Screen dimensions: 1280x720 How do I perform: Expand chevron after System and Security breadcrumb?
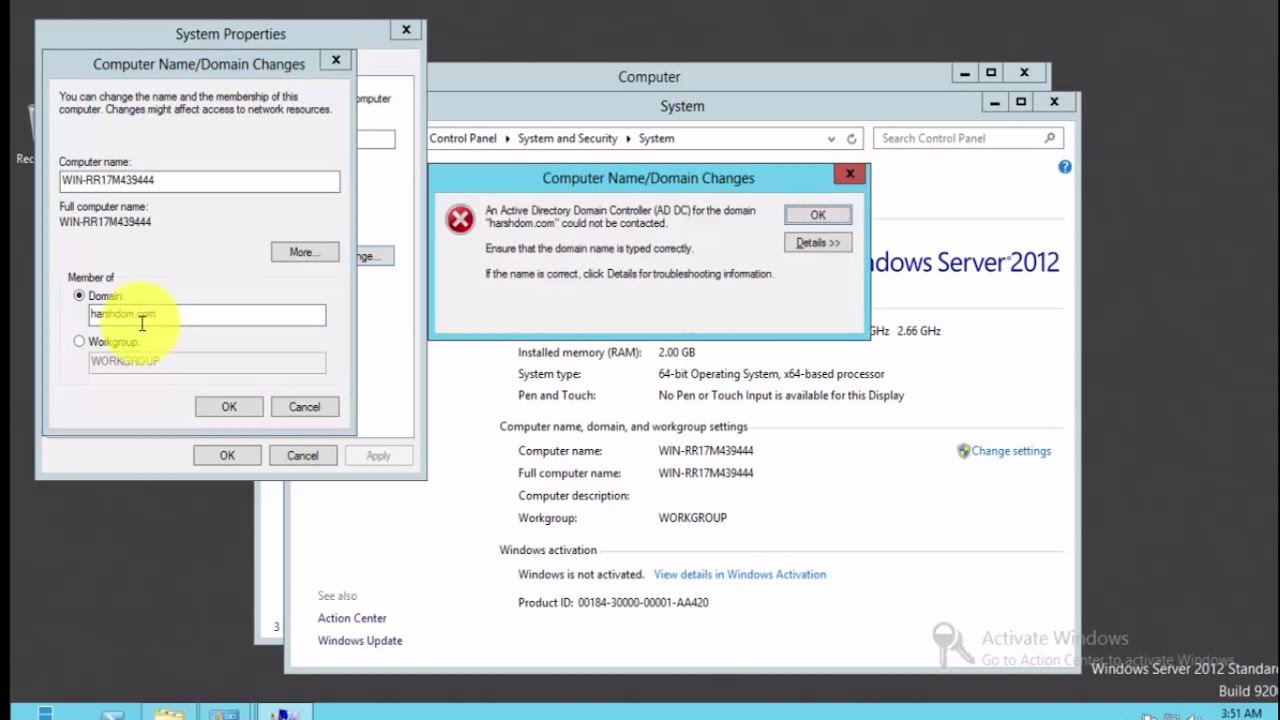[x=629, y=139]
